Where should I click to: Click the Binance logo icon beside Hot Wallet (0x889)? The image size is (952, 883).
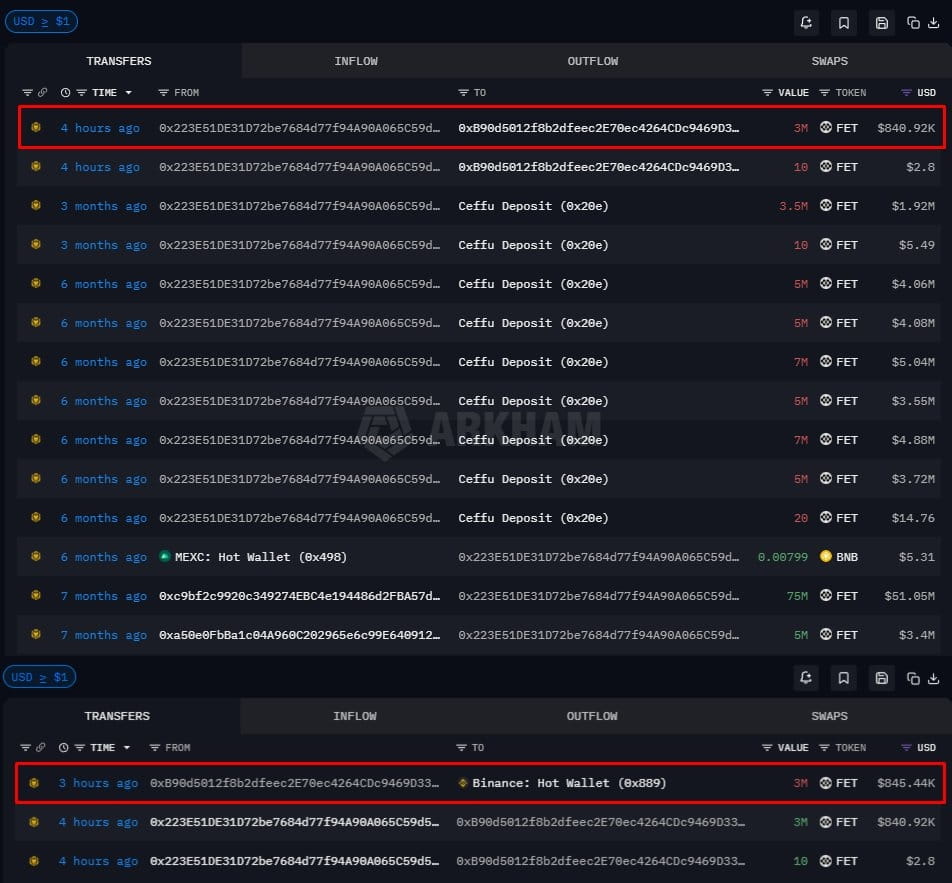[463, 783]
